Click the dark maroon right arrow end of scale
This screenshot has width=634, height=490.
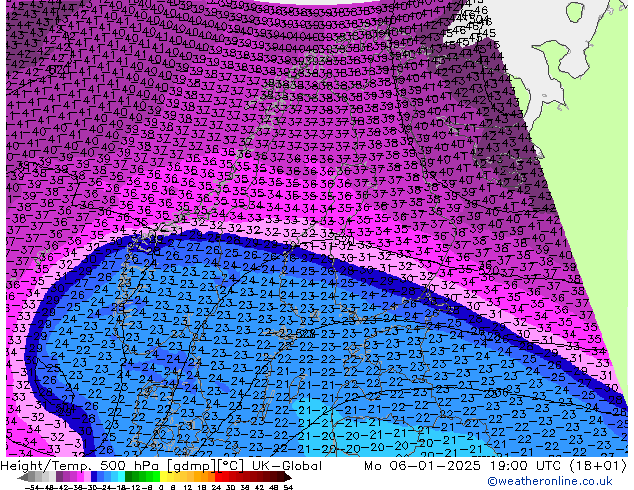[x=288, y=477]
